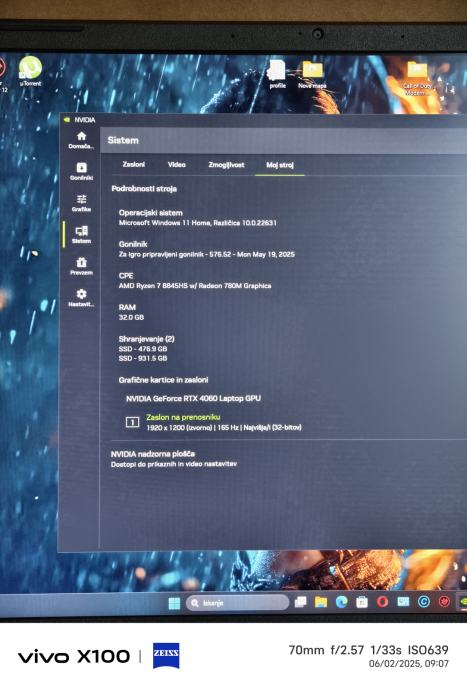Click the 1920 x 1200 165 Hz line
This screenshot has height=690, width=467.
(224, 427)
